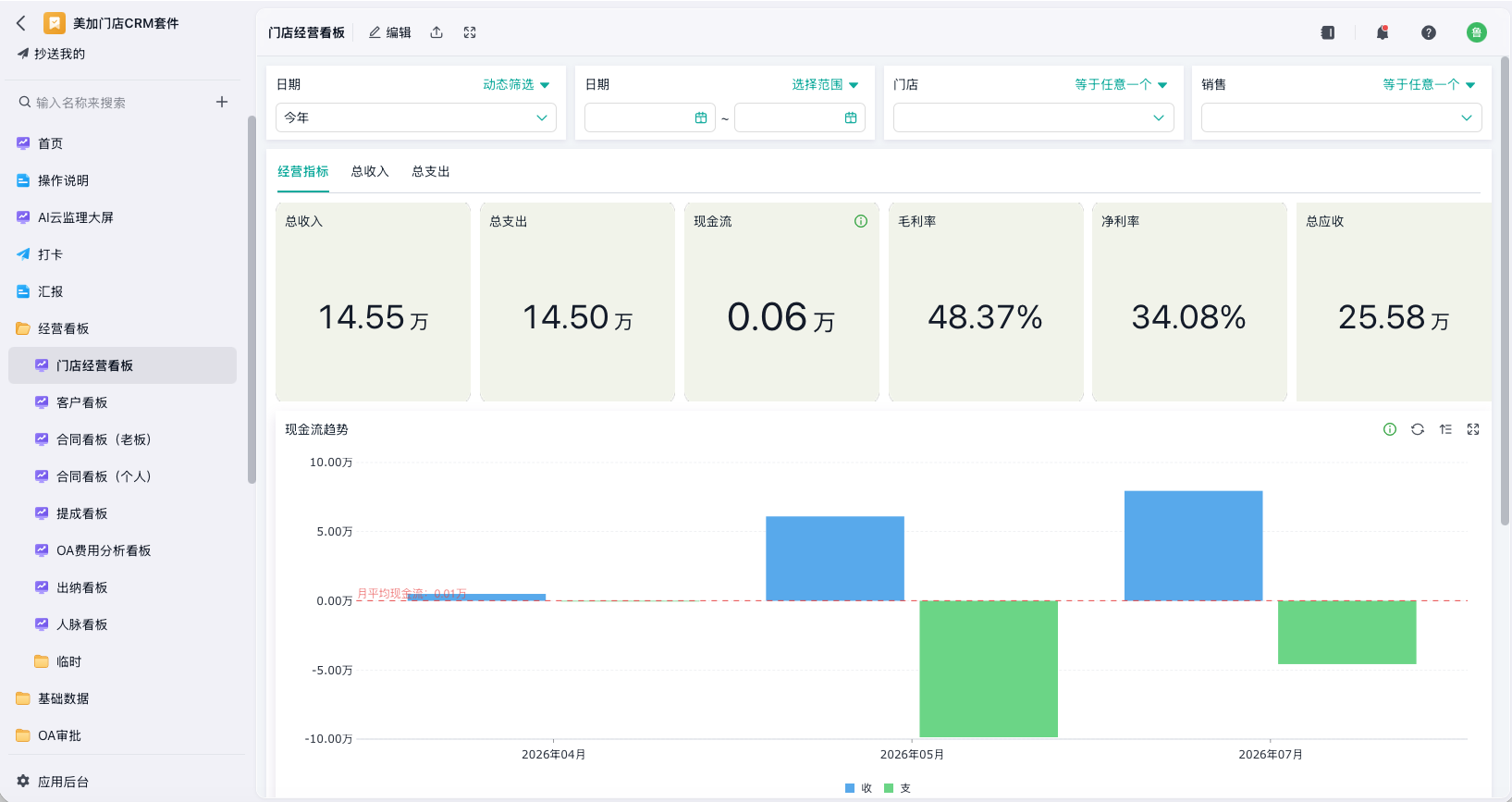Open the 美加门店CRM套件 app logo
This screenshot has width=1512, height=802.
55,23
